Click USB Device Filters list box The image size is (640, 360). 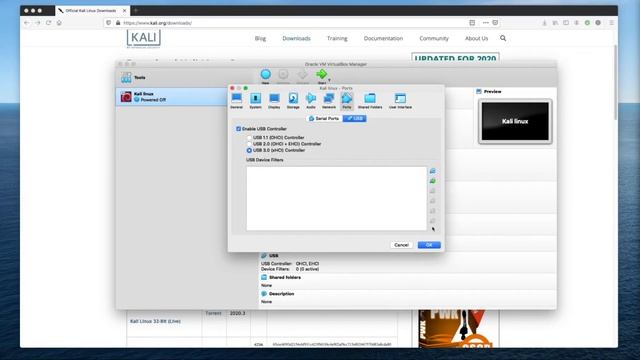(x=336, y=198)
